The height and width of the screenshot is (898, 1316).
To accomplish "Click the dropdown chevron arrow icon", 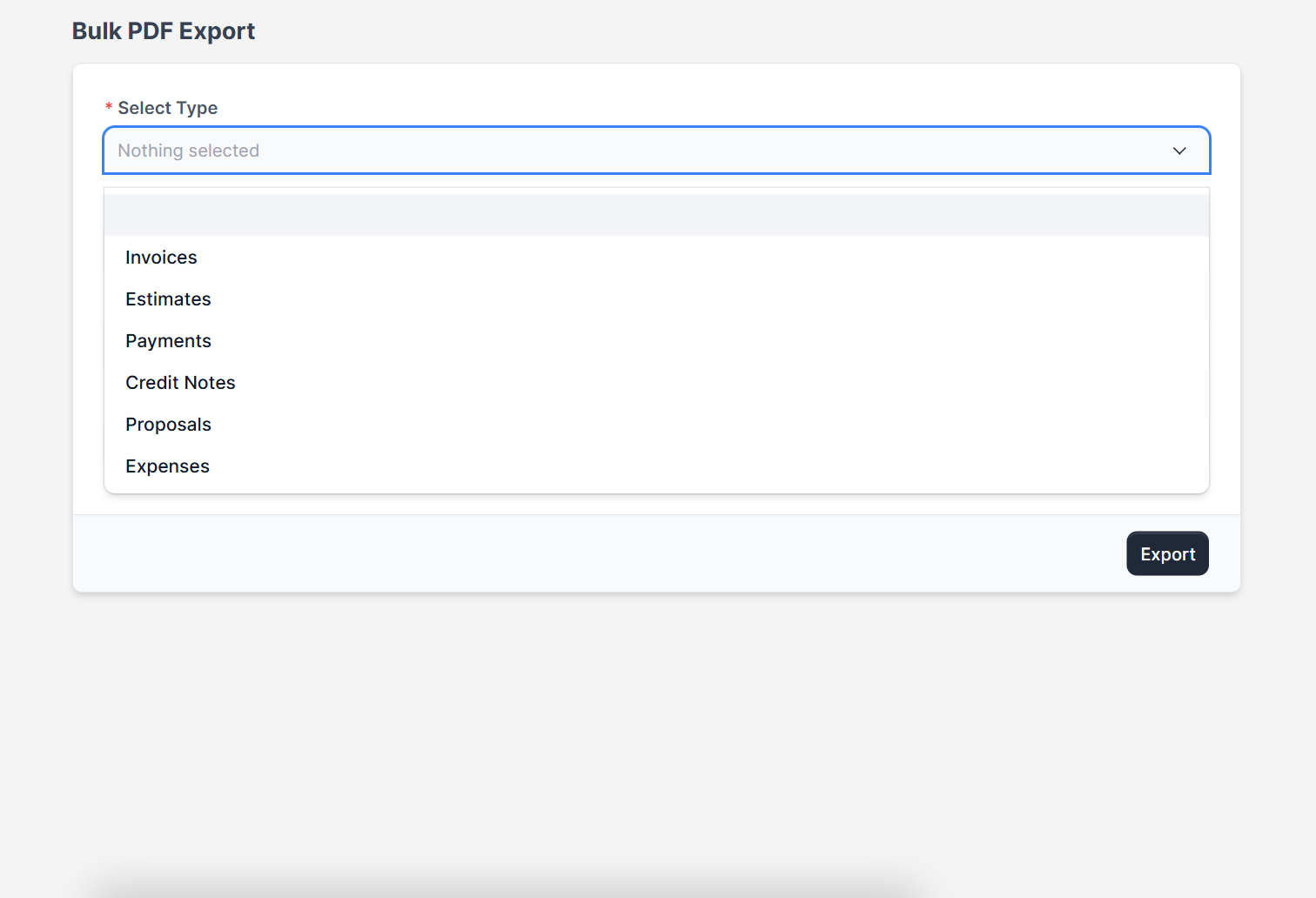I will 1179,151.
